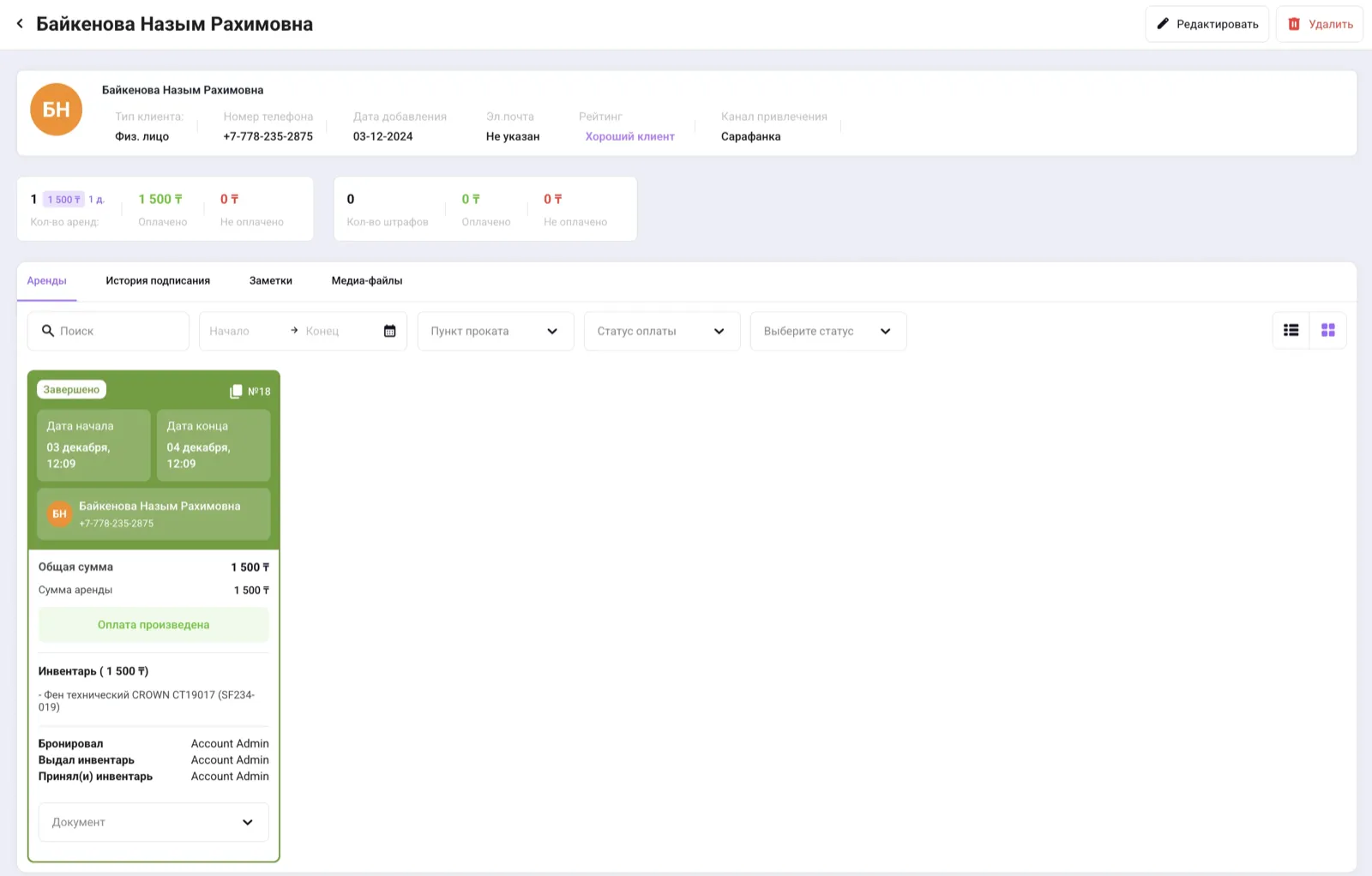Click the orange БН avatar in the header card
This screenshot has width=1372, height=876.
coord(57,110)
